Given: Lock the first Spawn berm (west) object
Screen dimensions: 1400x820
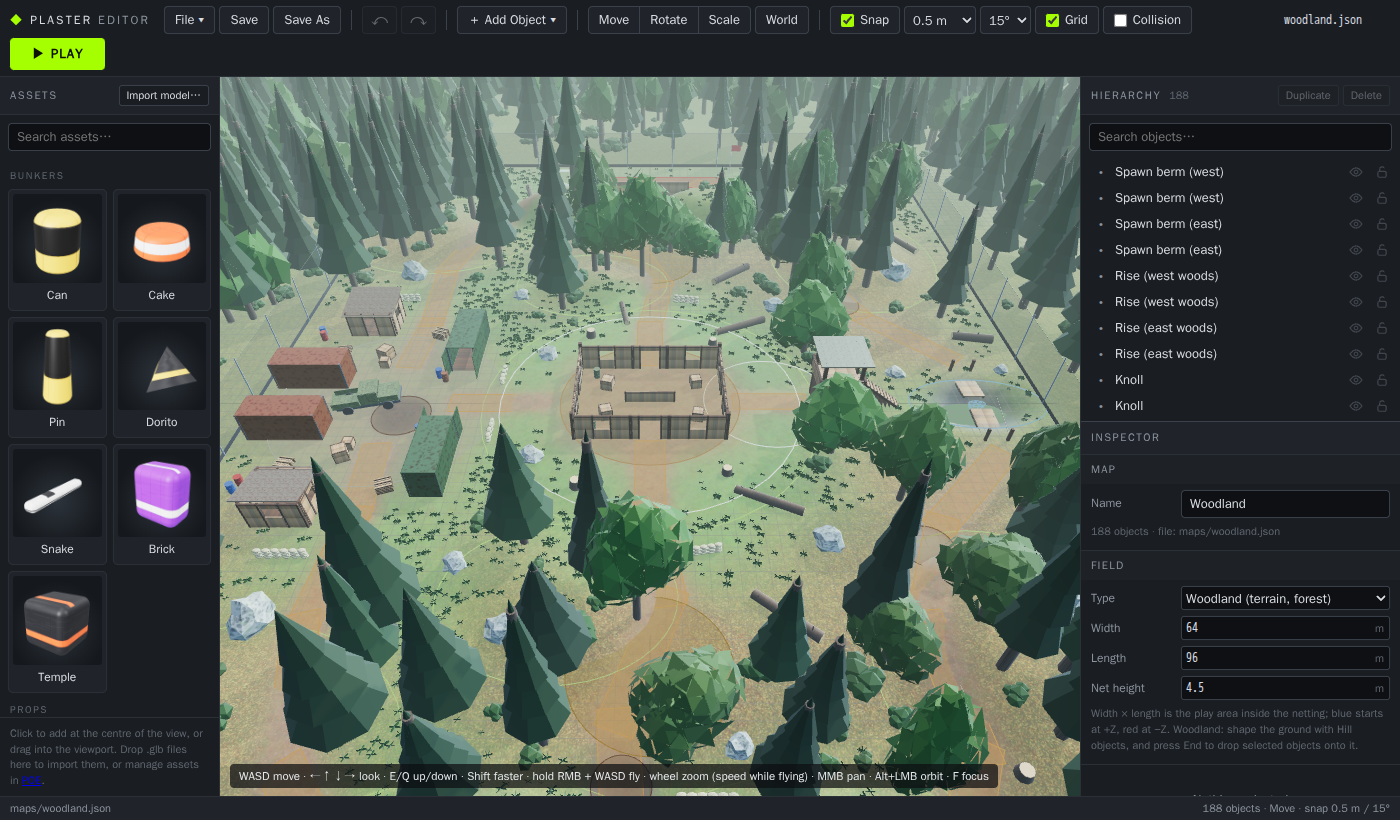Looking at the screenshot, I should click(x=1382, y=172).
